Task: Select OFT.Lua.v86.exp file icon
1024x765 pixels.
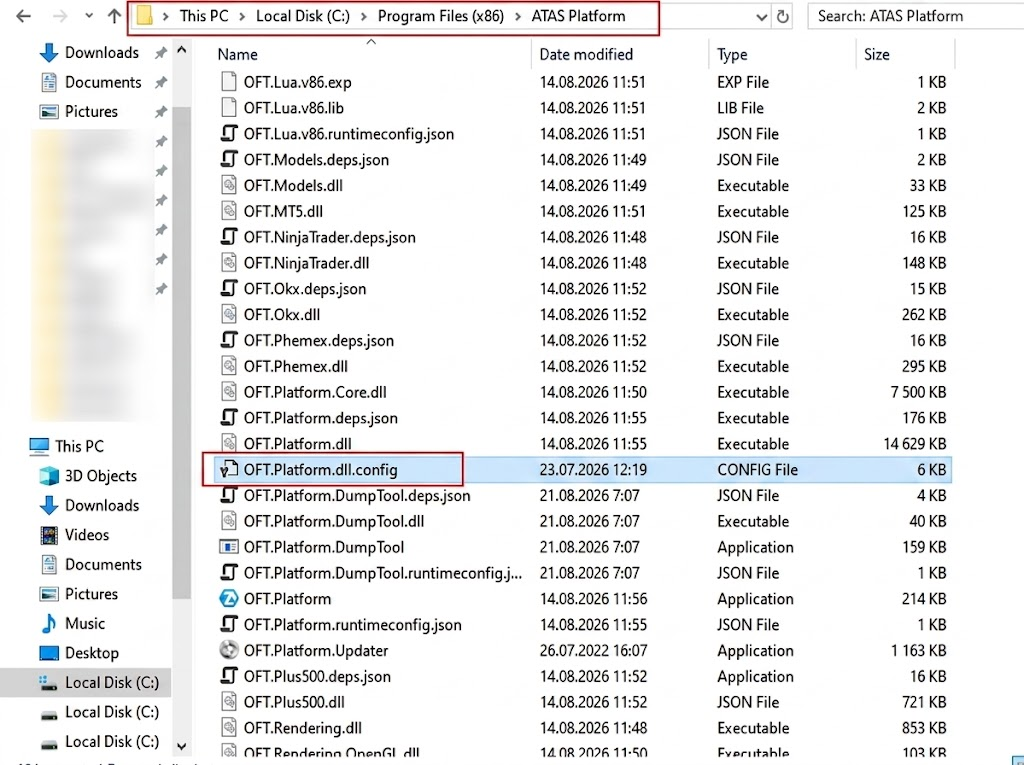Action: point(229,82)
